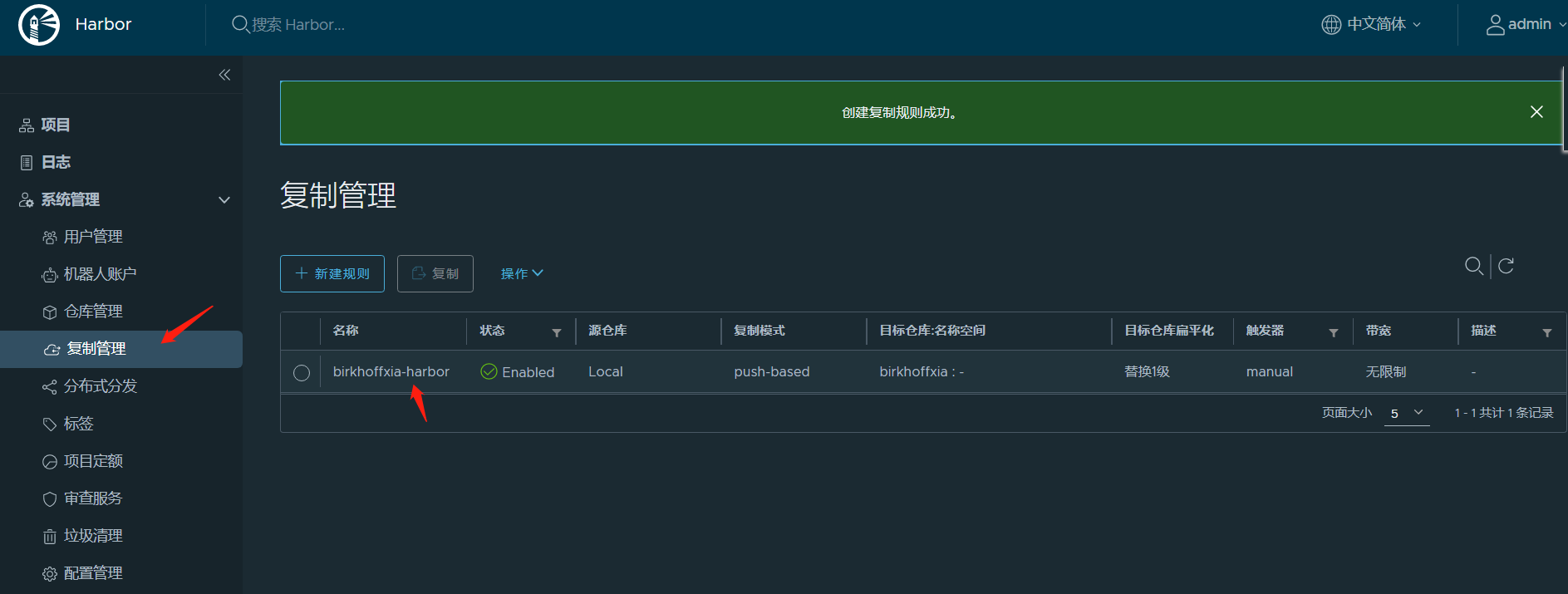
Task: Go to 仓库管理 menu item
Action: [93, 312]
